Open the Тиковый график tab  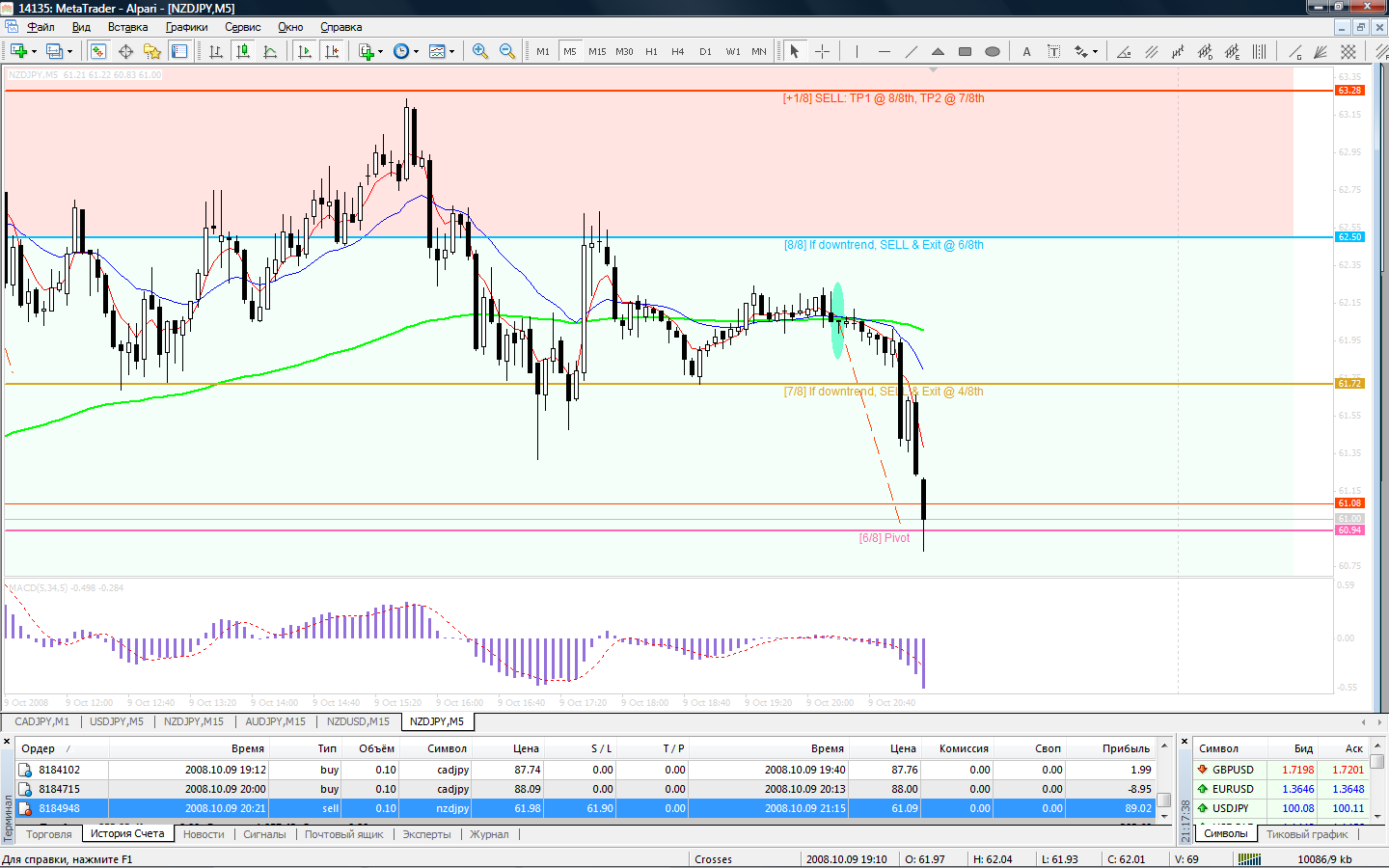(1307, 834)
